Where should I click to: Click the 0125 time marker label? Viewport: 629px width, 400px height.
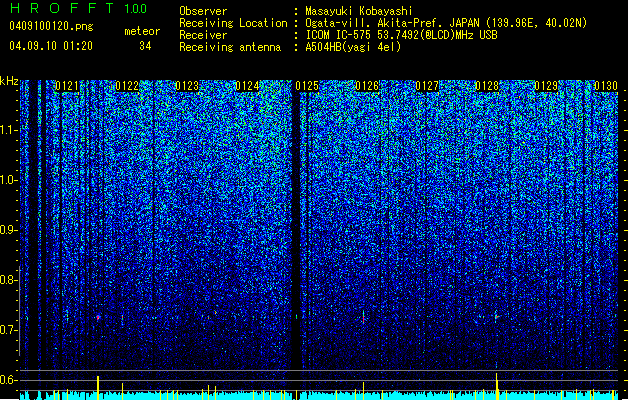pos(307,86)
